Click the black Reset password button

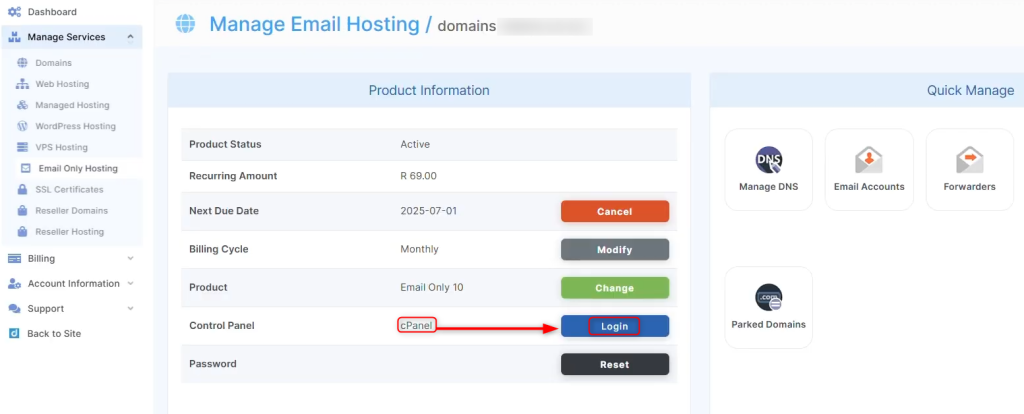615,364
